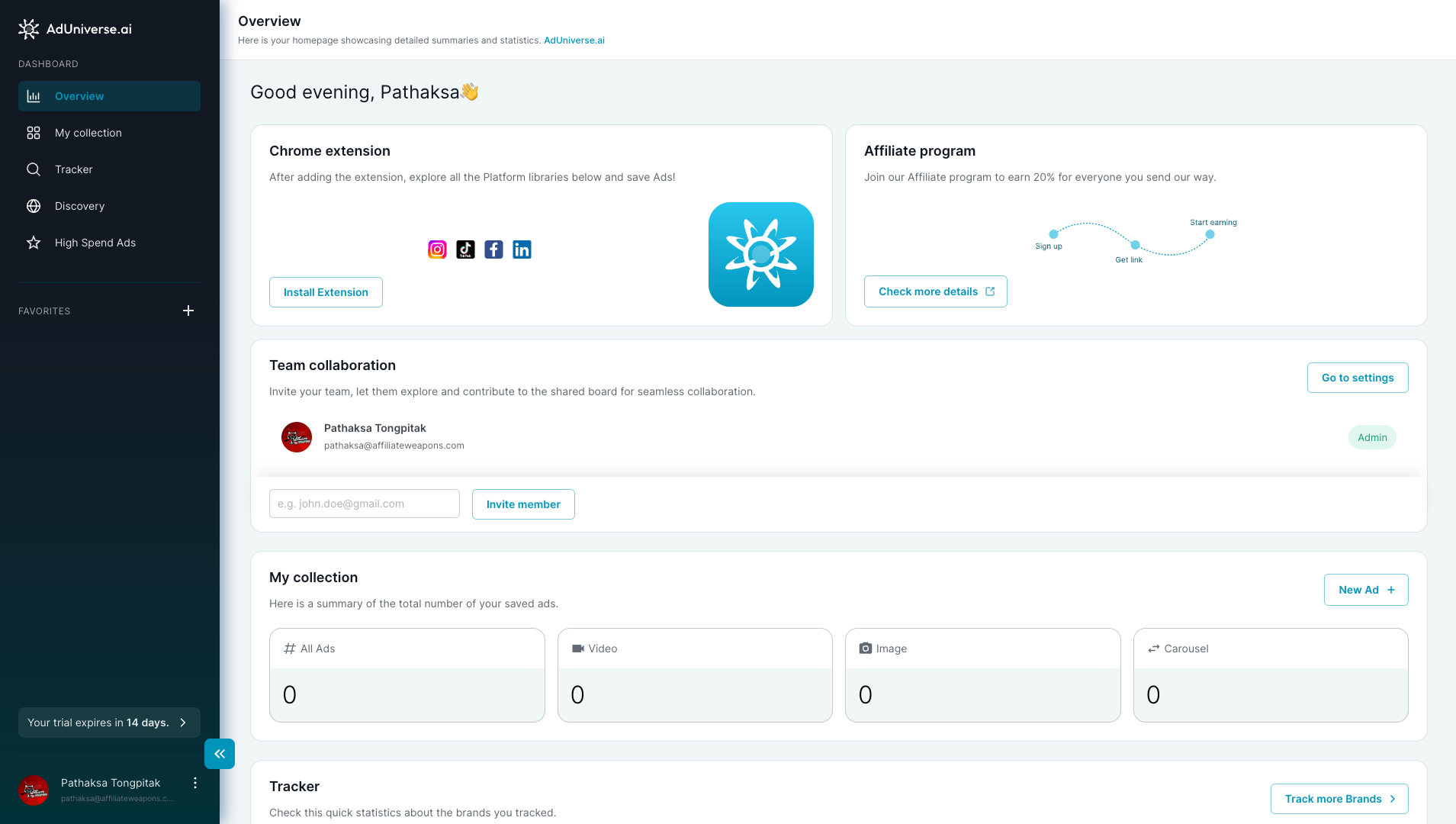
Task: Click the LinkedIn platform icon
Action: tap(522, 249)
